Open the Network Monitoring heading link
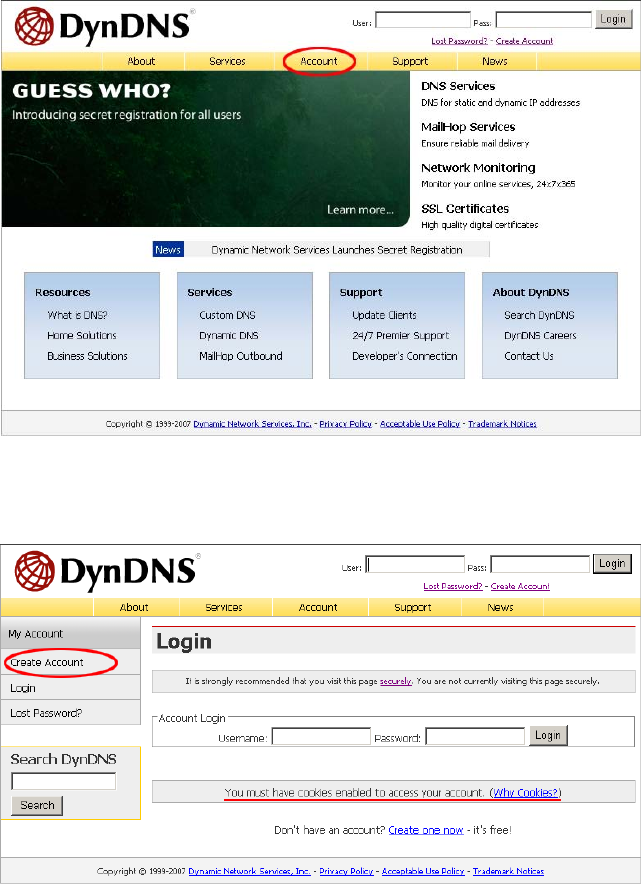Image resolution: width=641 pixels, height=884 pixels. coord(478,167)
